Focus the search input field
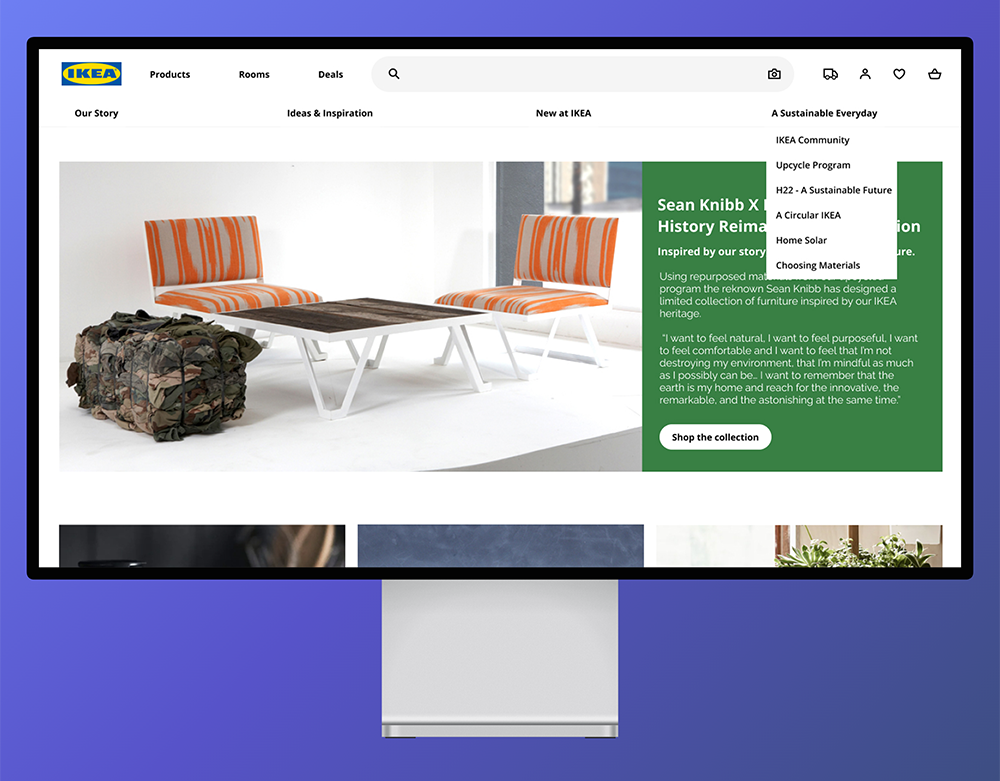Screen dimensions: 1000x781 point(582,74)
